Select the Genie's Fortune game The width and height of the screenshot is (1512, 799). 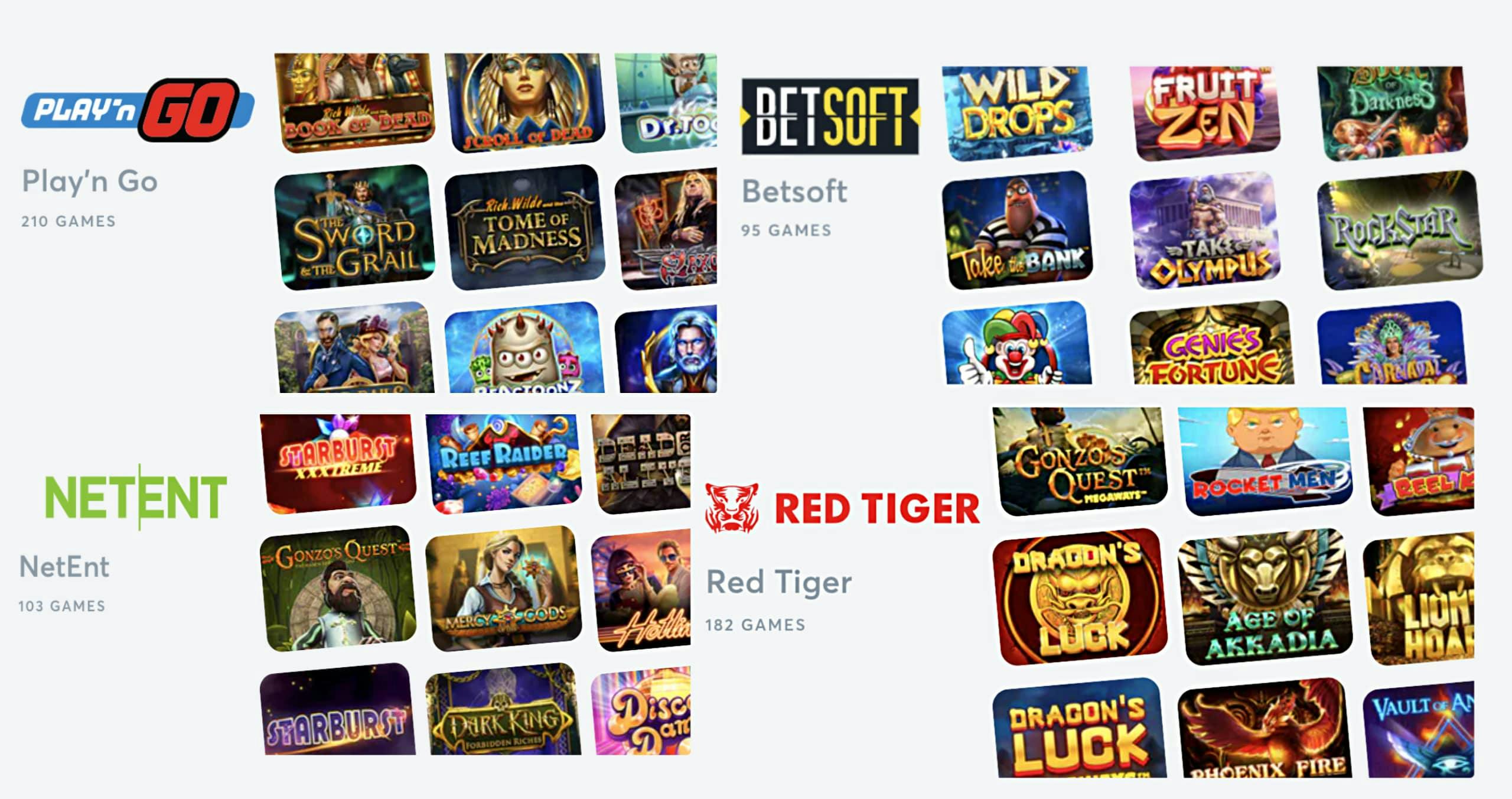(x=1211, y=343)
